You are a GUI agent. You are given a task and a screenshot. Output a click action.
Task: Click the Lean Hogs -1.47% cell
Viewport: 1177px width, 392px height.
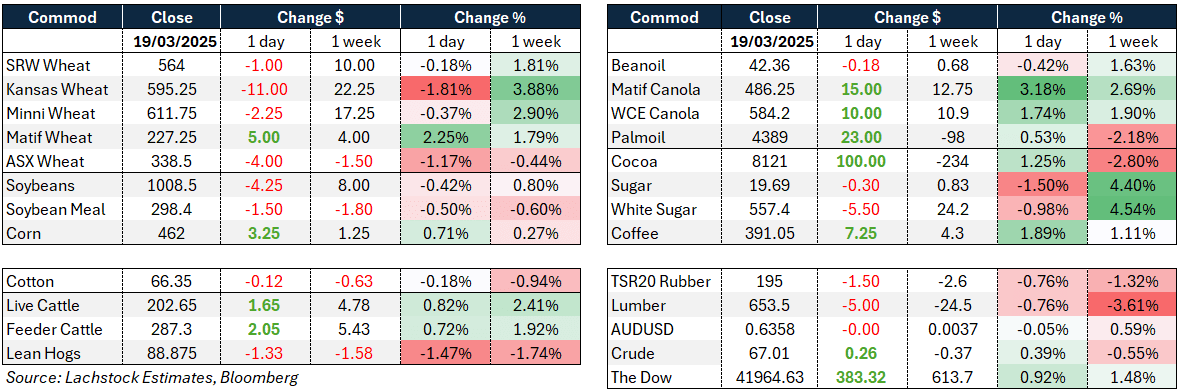click(445, 354)
